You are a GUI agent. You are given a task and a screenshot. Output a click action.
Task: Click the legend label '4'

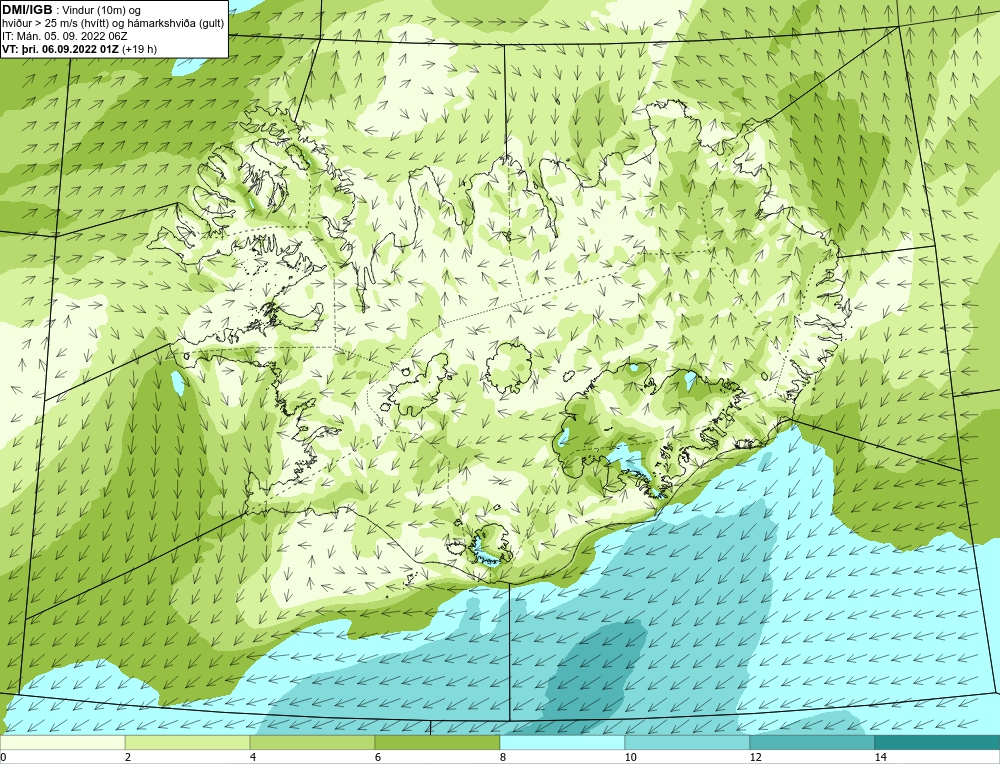[x=253, y=757]
